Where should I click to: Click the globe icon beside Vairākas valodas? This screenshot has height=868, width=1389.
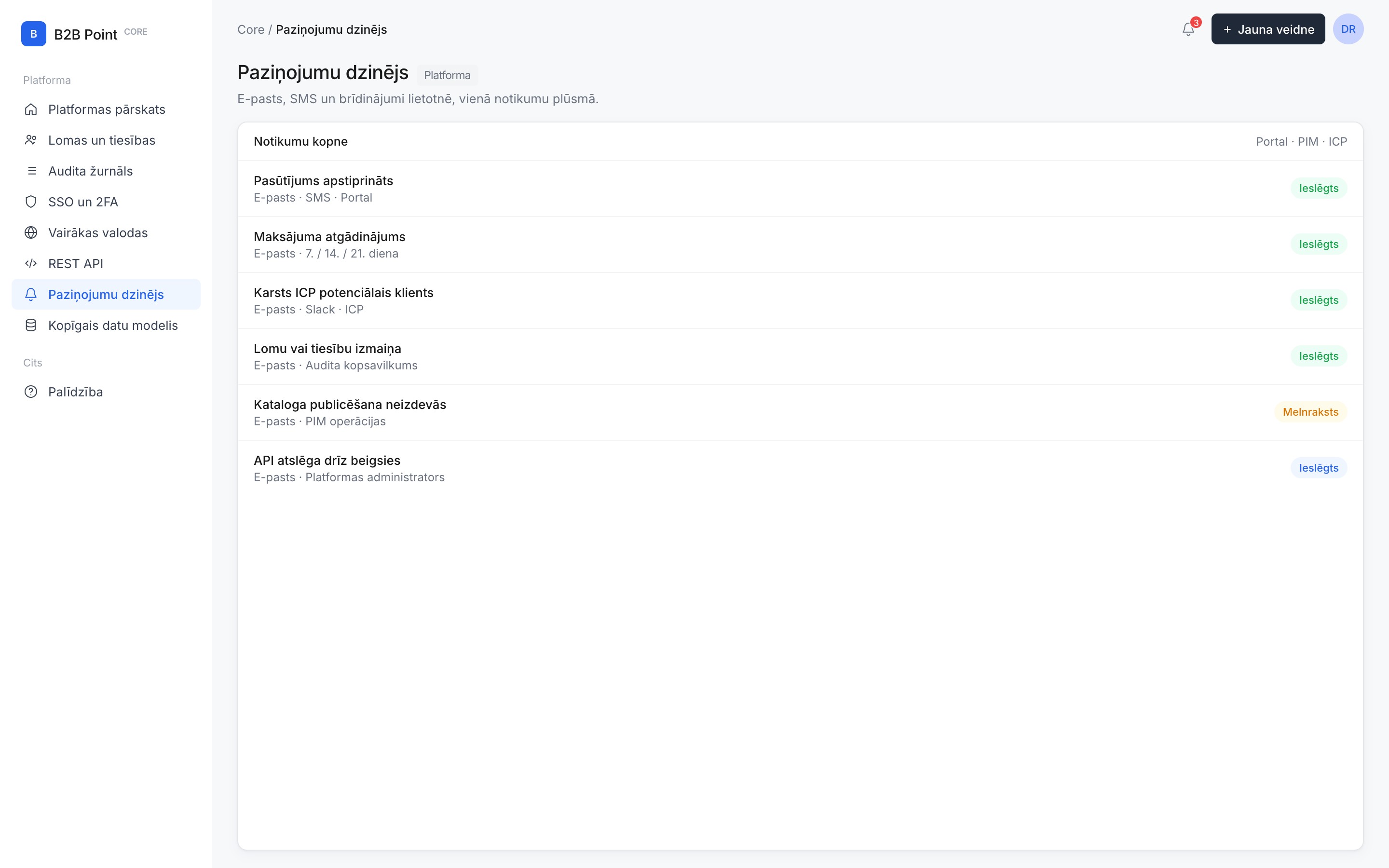point(31,232)
